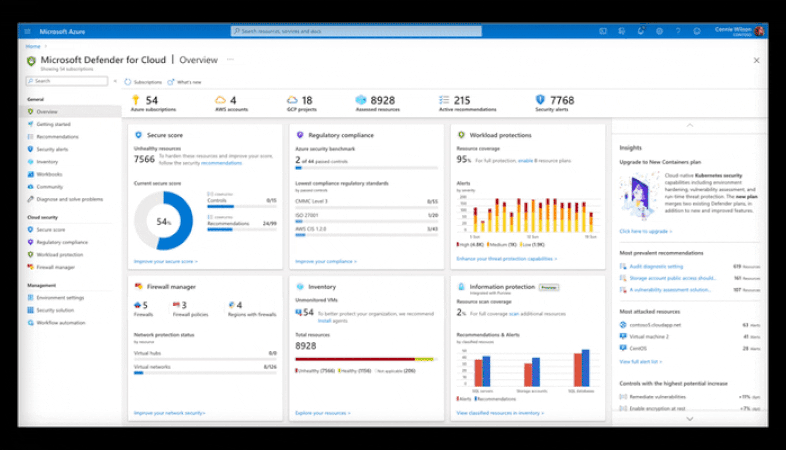The width and height of the screenshot is (786, 450).
Task: Click Improve your network security link
Action: [169, 413]
